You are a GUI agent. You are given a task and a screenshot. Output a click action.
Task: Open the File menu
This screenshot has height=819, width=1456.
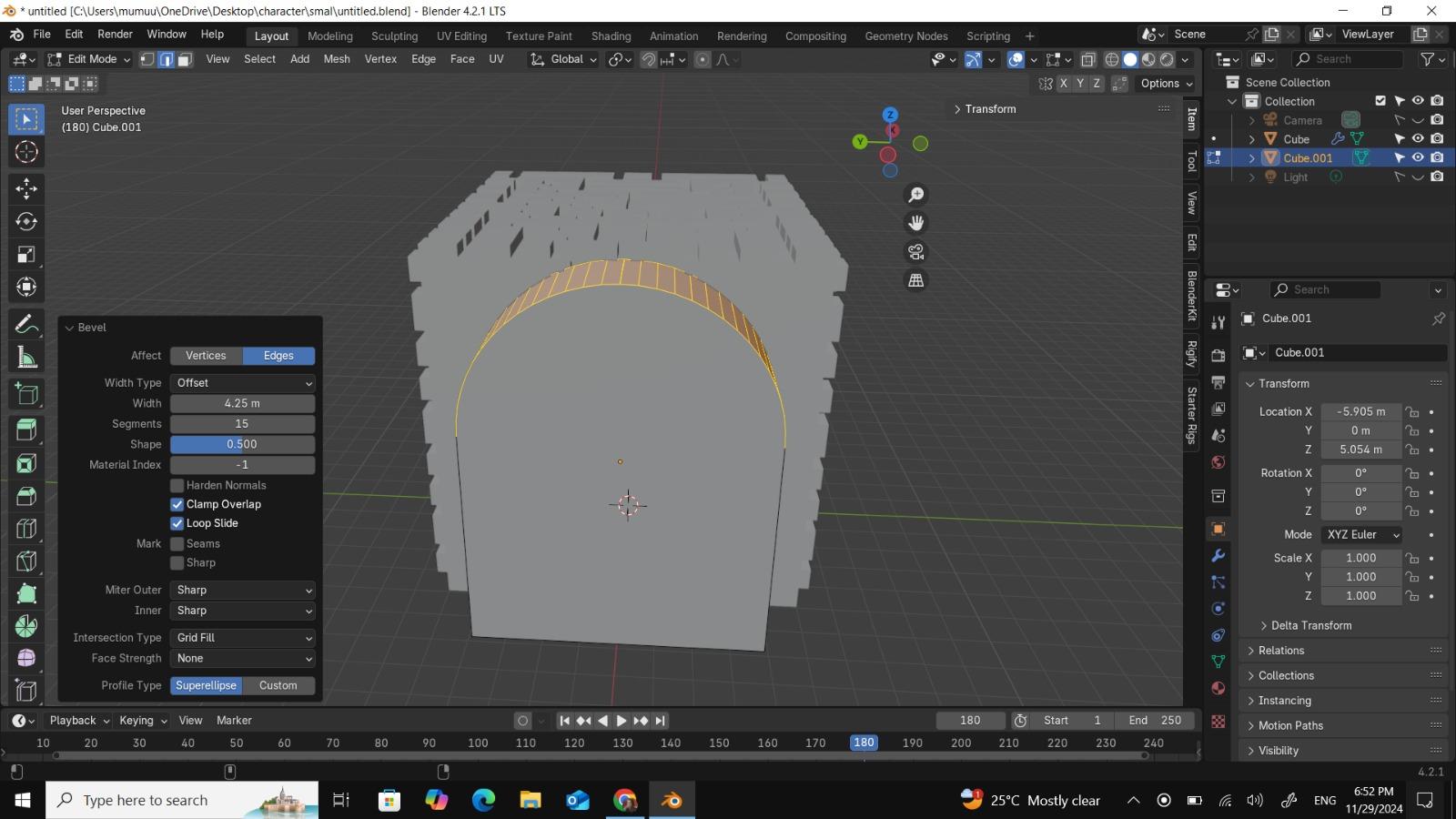(x=42, y=35)
